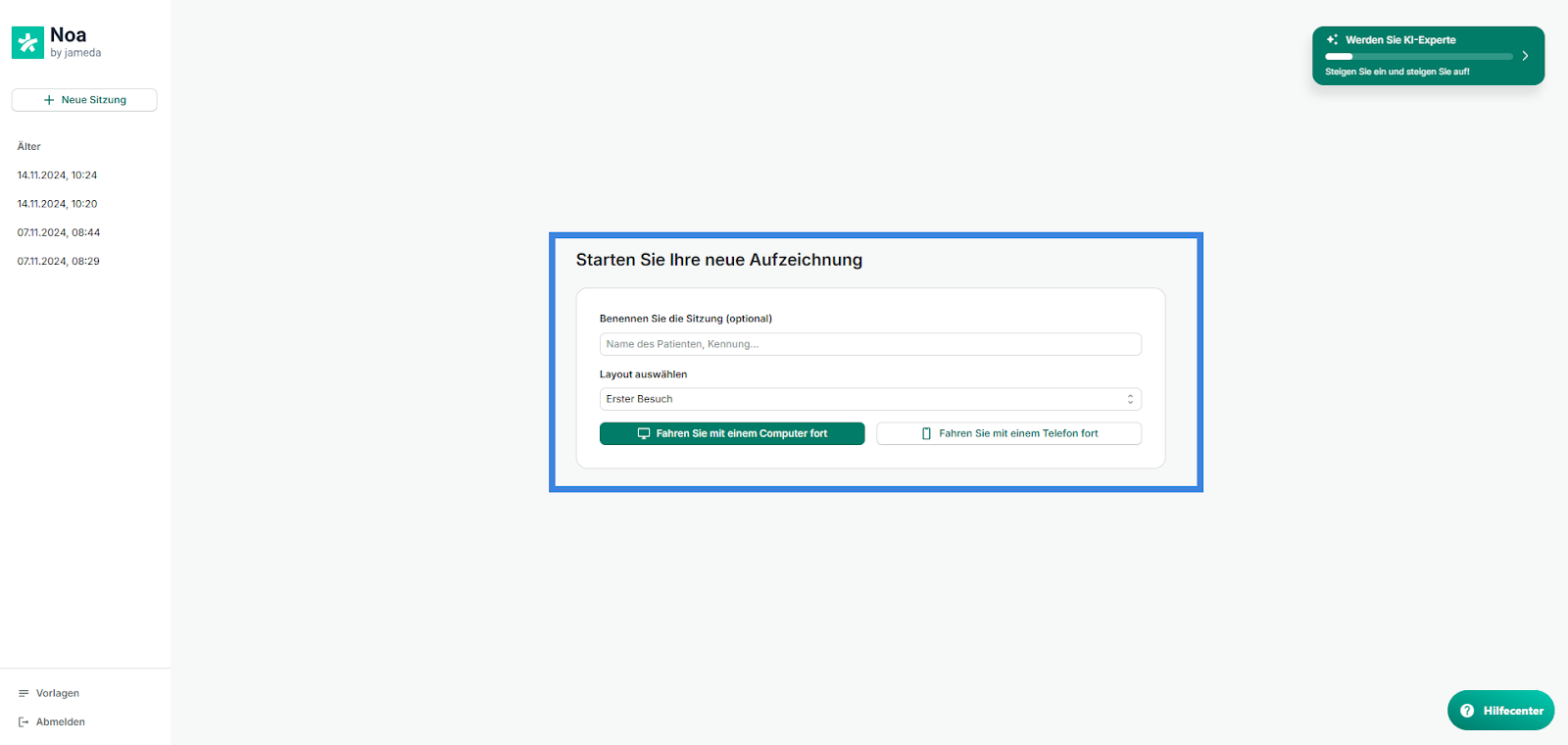Click the KI-Experte progress bar
This screenshot has width=1568, height=745.
coord(1418,57)
